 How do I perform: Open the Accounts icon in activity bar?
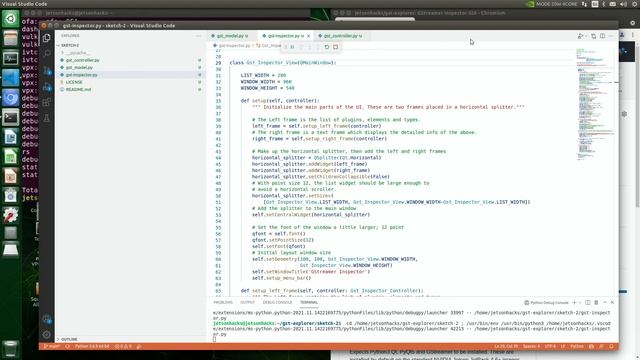[47, 319]
